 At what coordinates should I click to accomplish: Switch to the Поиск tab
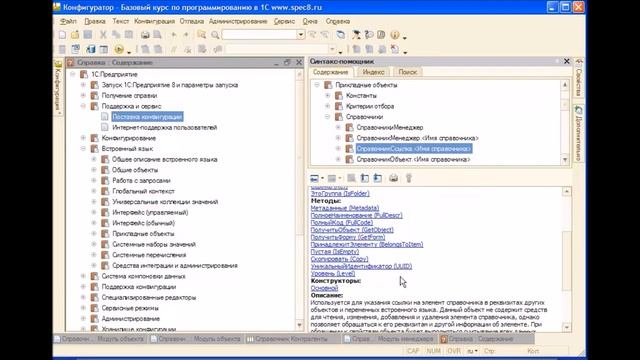point(407,72)
